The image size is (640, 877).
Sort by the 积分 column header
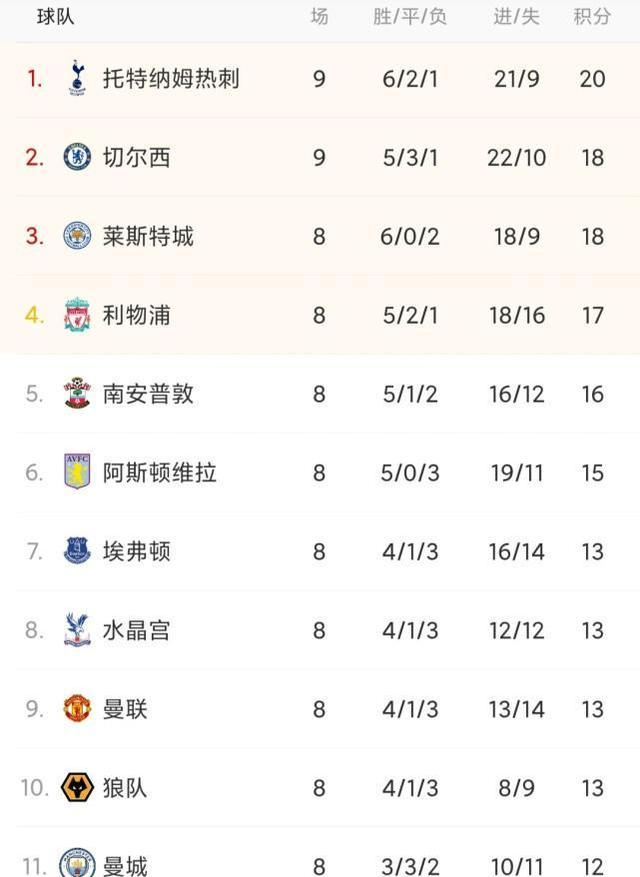click(x=592, y=17)
